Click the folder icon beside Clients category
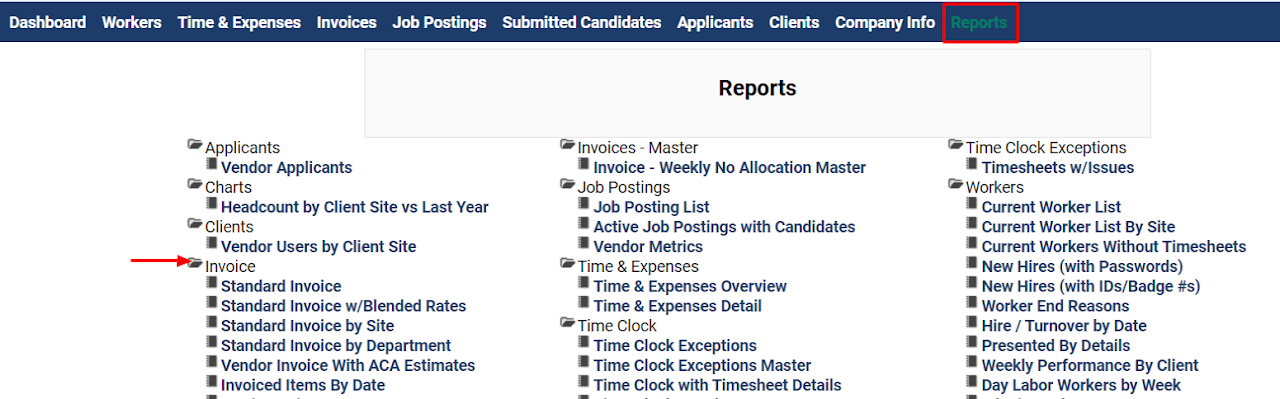The image size is (1280, 399). (x=195, y=225)
